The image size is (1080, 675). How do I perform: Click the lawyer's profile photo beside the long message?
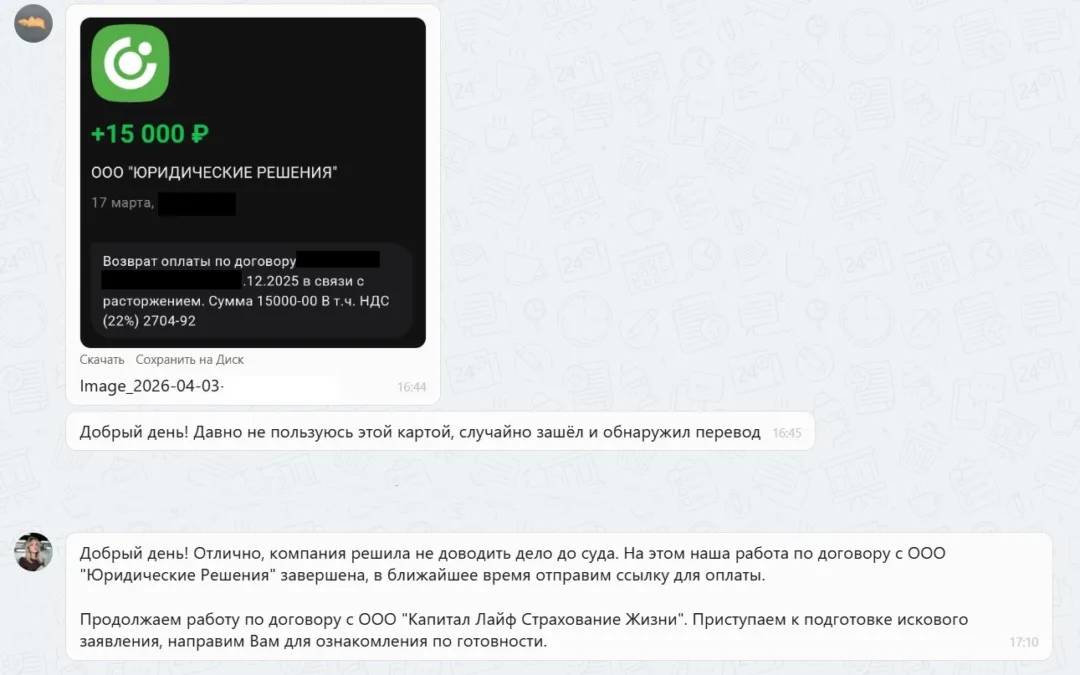pyautogui.click(x=33, y=552)
